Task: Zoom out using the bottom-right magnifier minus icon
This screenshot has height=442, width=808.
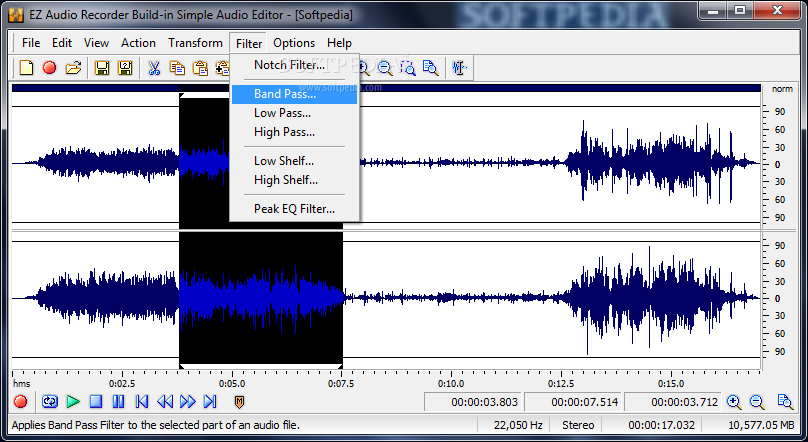Action: coord(757,402)
